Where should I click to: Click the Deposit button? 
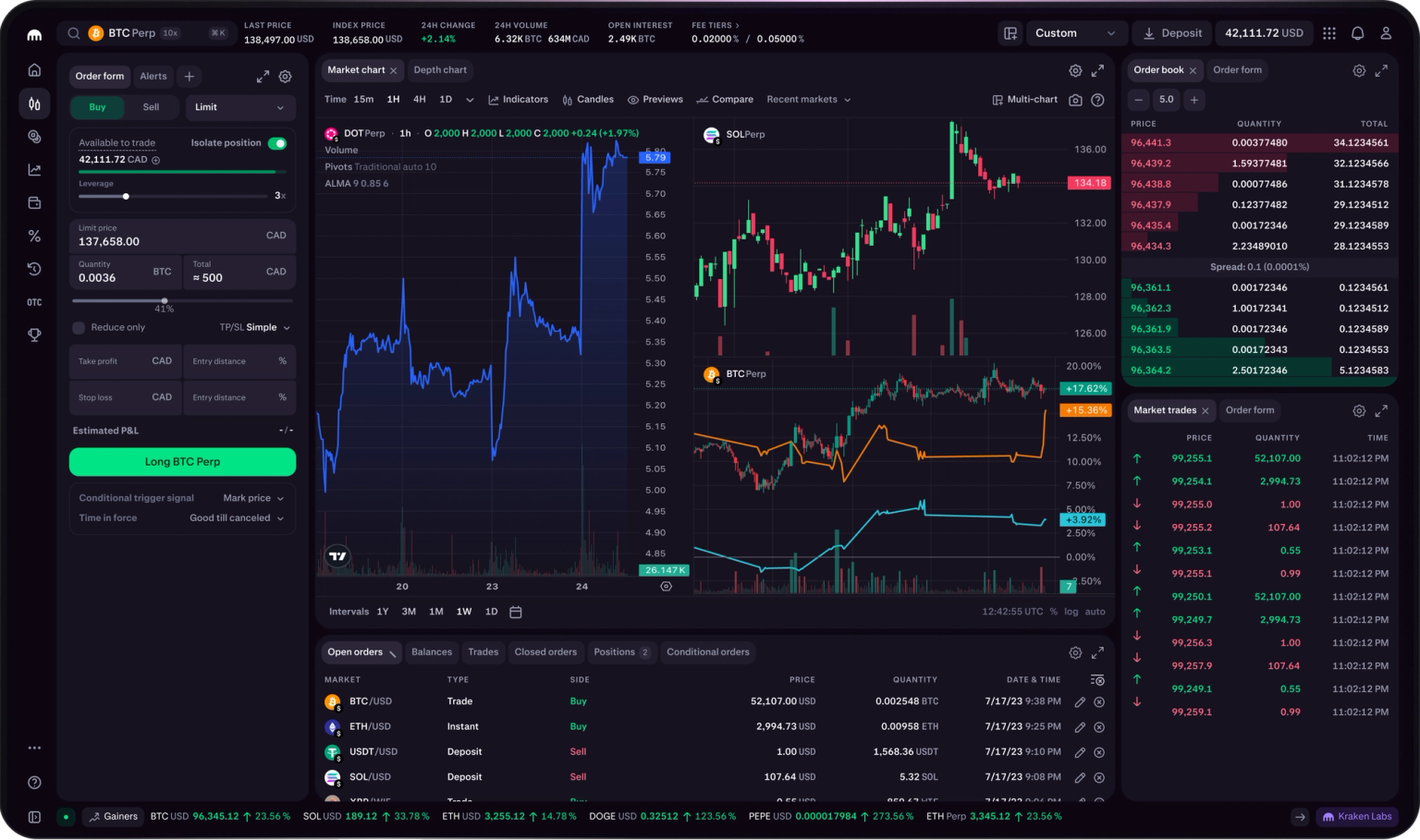1172,33
